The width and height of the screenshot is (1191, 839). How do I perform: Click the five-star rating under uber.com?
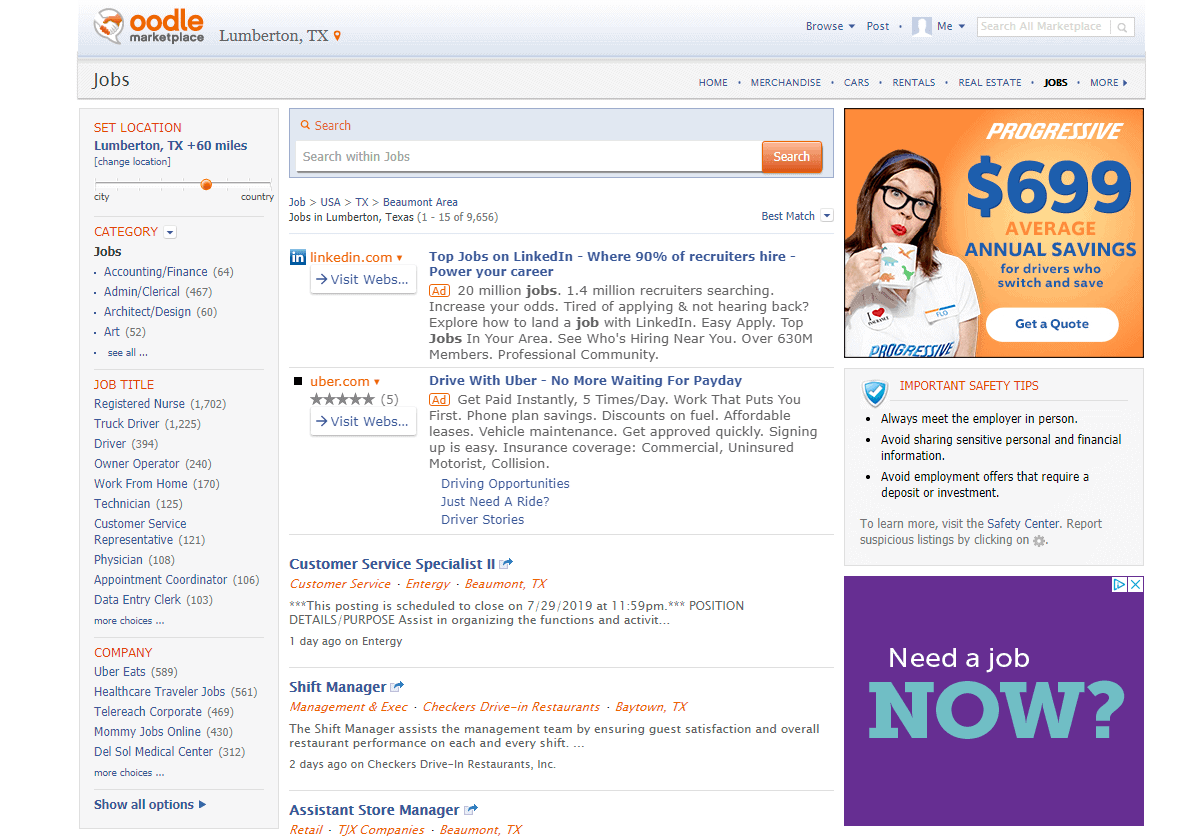pyautogui.click(x=342, y=399)
